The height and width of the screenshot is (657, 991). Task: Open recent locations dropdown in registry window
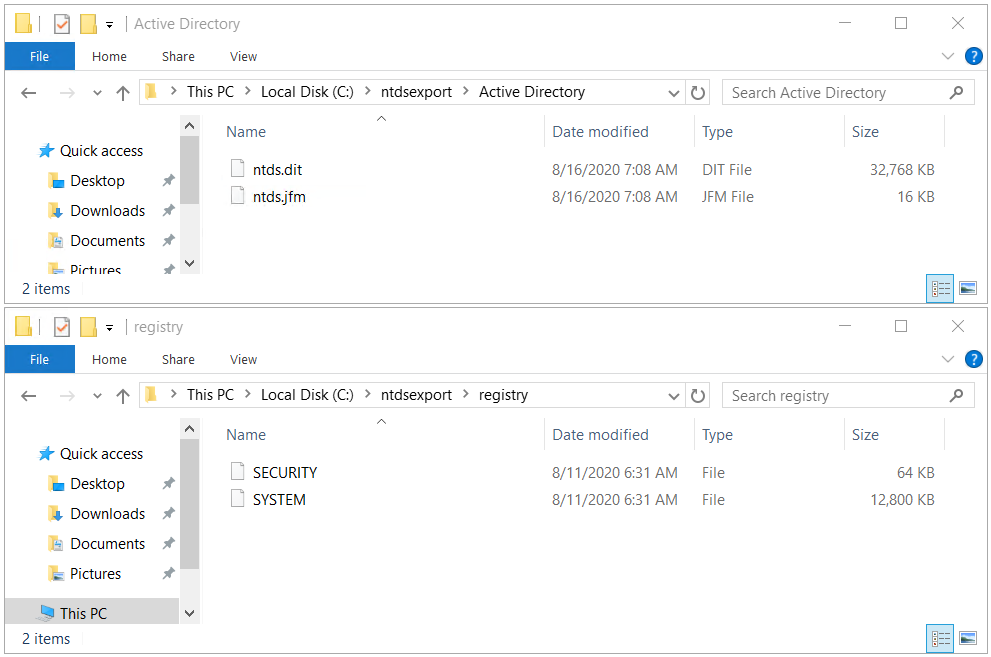[97, 396]
